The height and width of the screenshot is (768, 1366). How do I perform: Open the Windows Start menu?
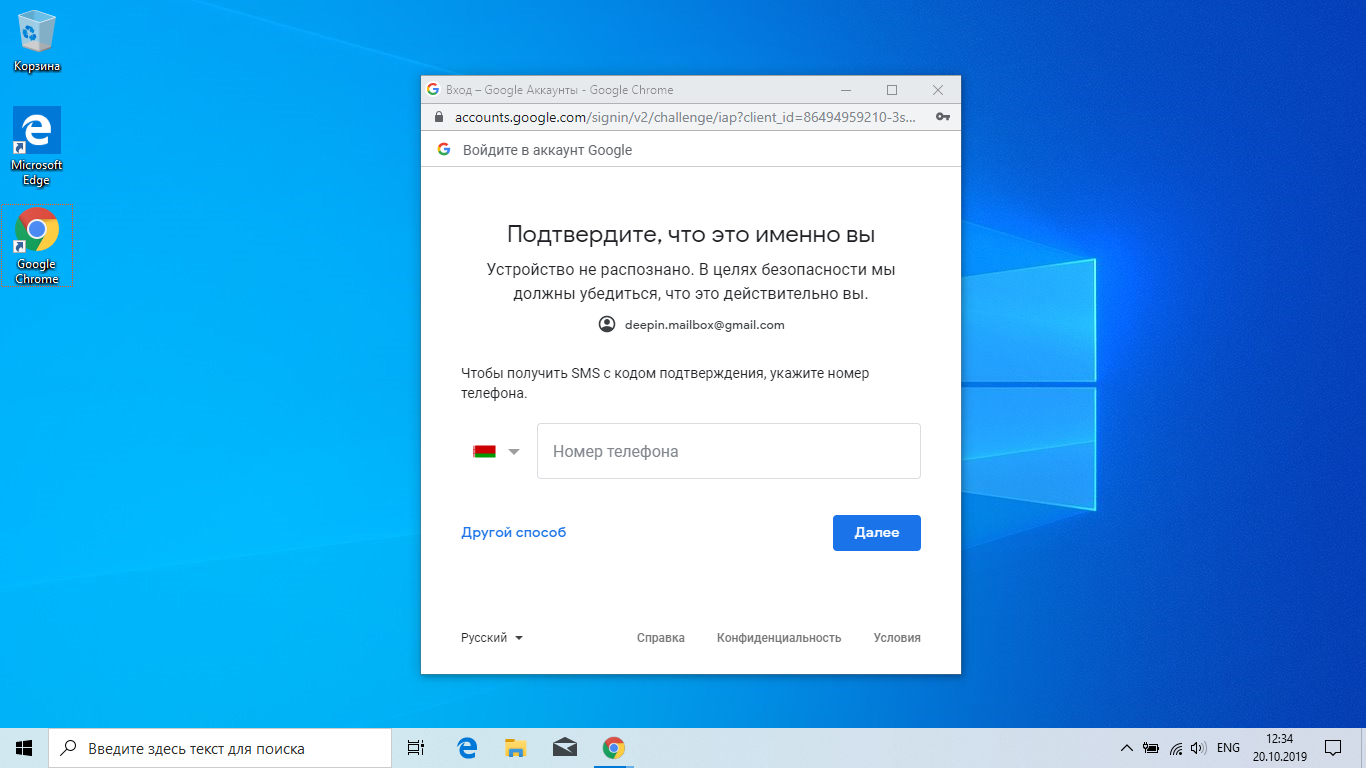click(x=24, y=748)
